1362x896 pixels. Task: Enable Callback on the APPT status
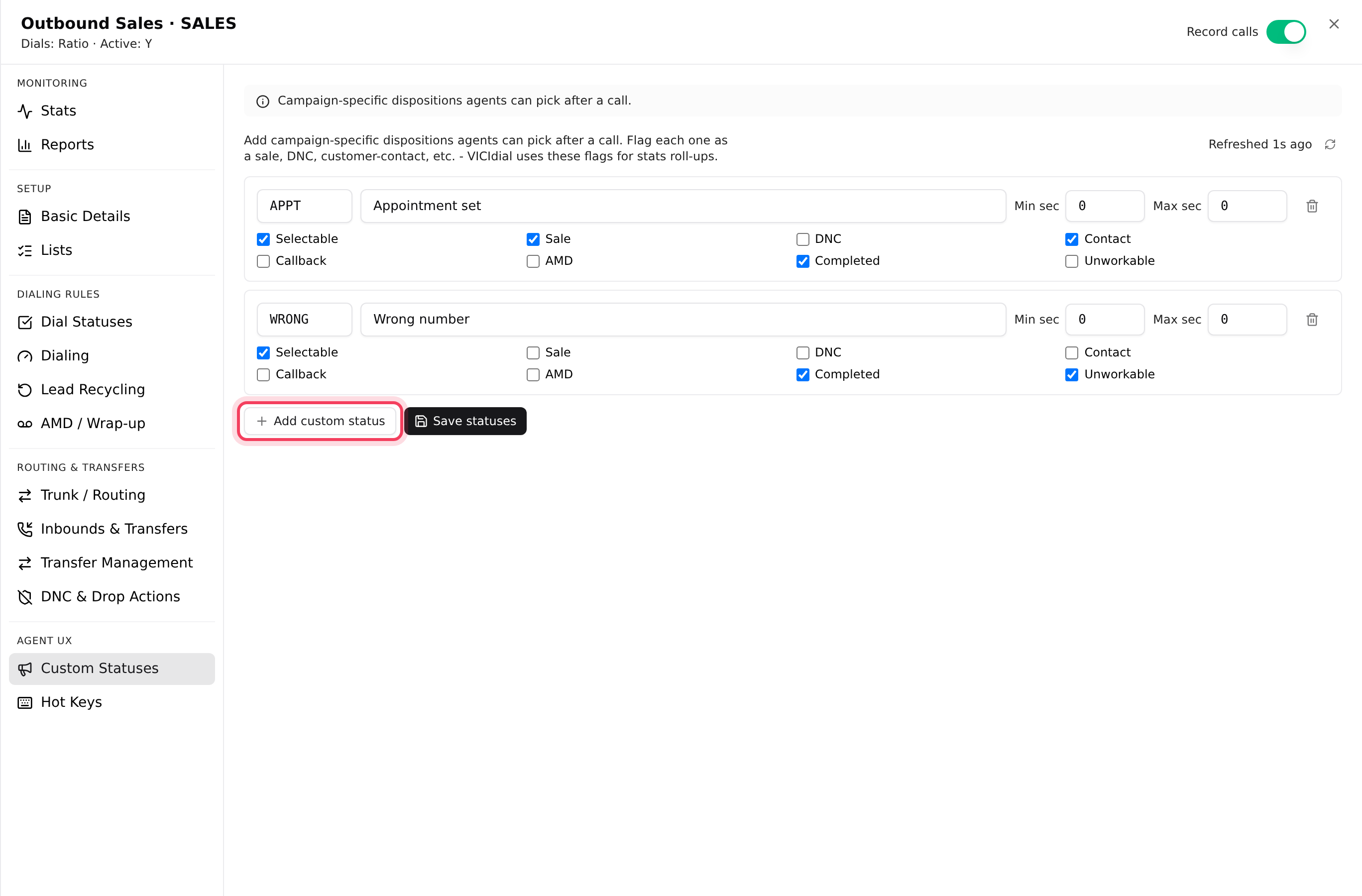click(x=263, y=261)
